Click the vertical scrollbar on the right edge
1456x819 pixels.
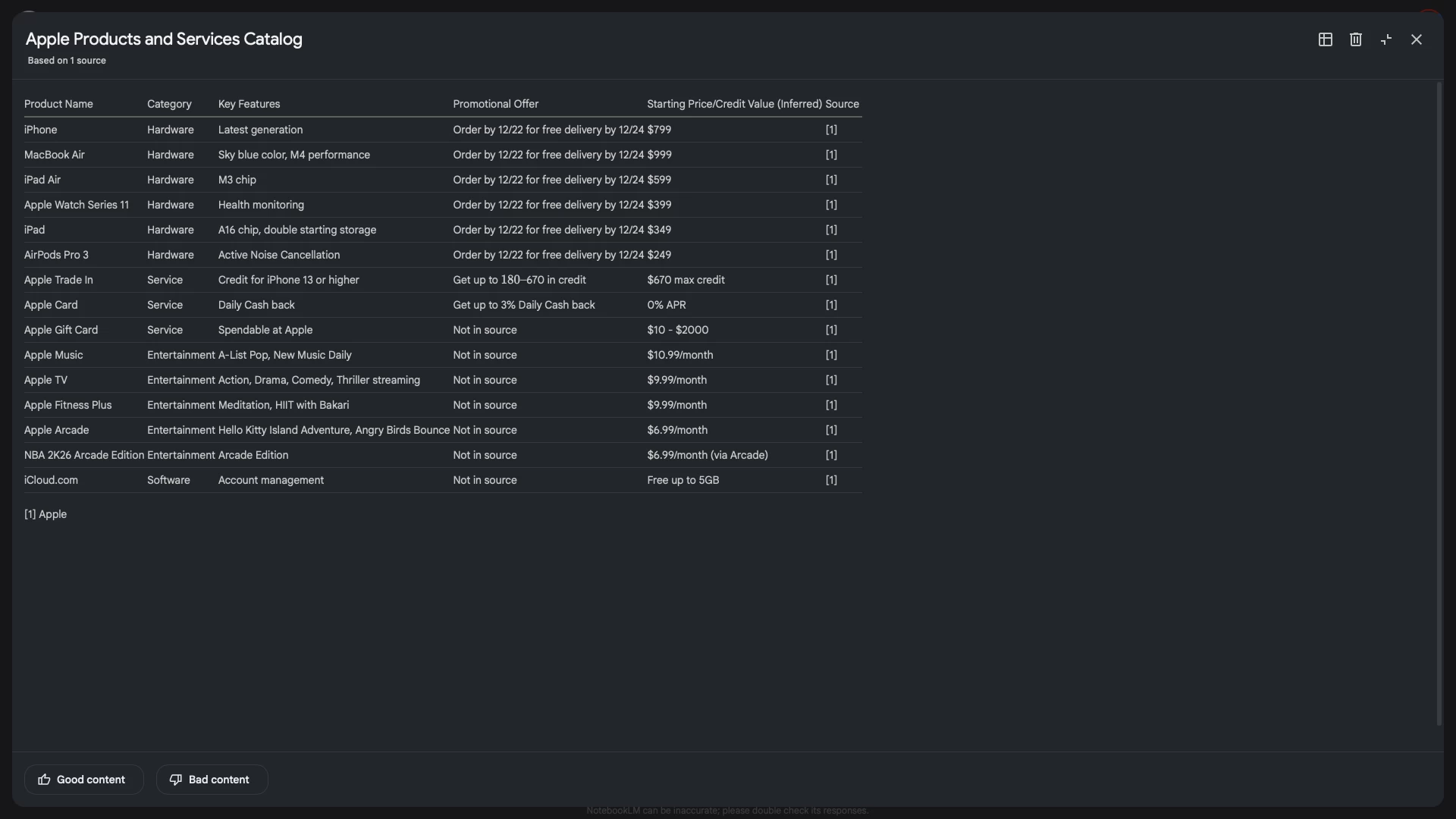coord(1439,402)
